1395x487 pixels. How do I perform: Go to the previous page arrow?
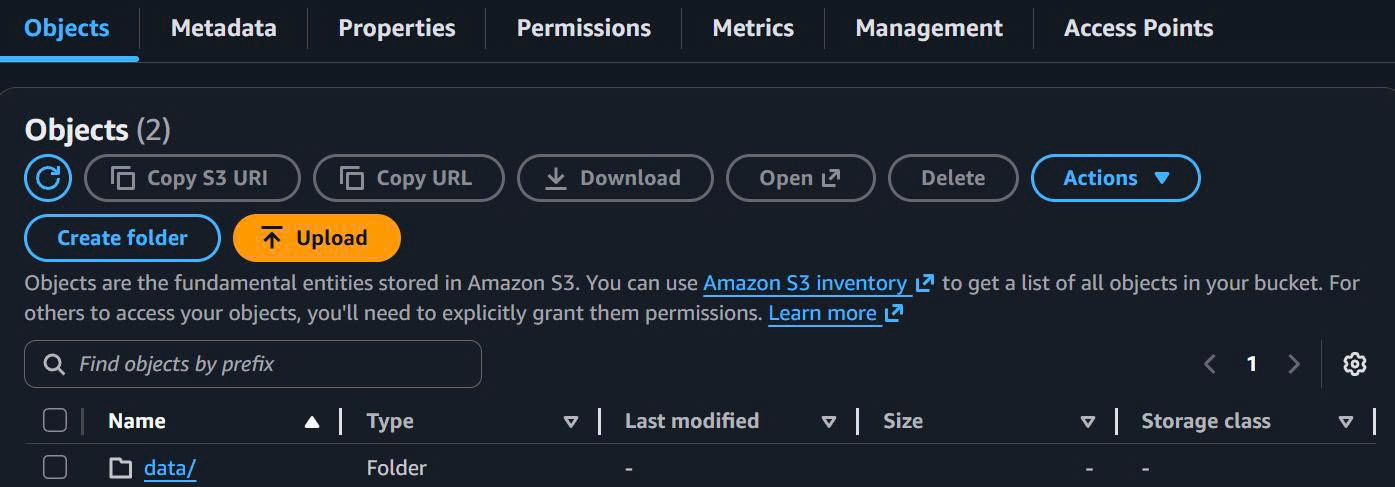pyautogui.click(x=1210, y=364)
